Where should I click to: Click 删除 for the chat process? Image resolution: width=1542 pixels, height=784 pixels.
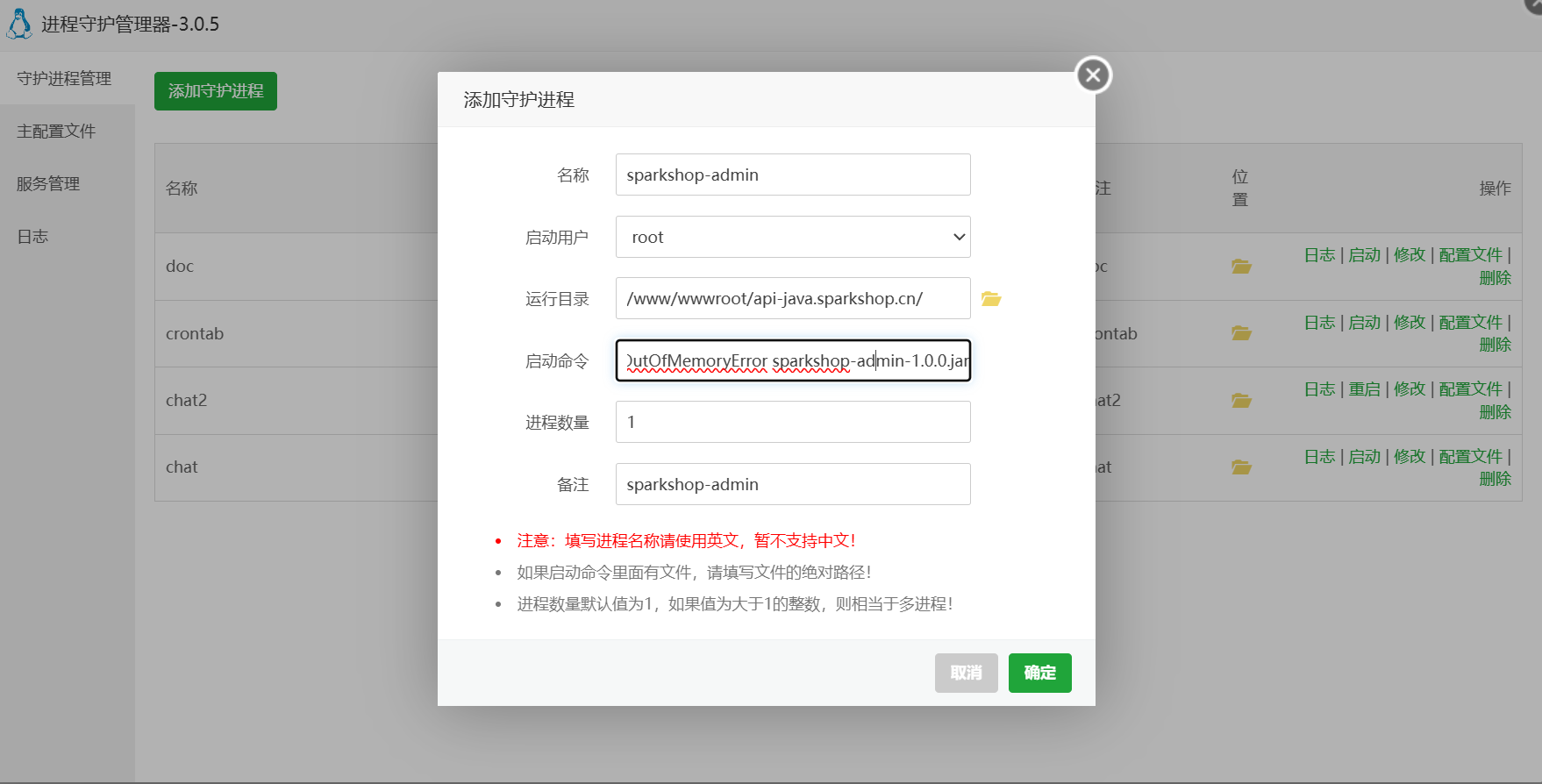(x=1496, y=479)
